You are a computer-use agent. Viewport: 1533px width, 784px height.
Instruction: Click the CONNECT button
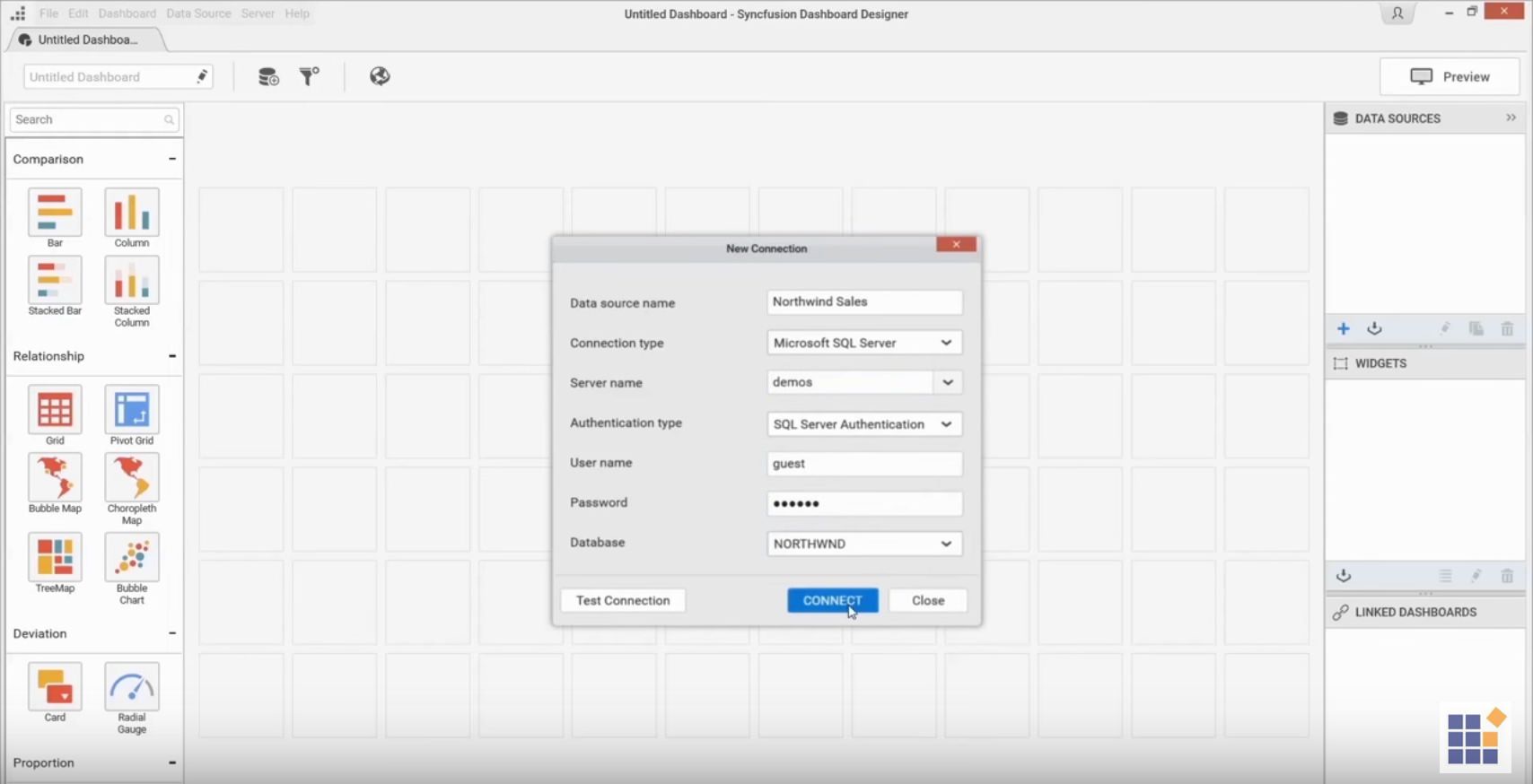coord(833,601)
